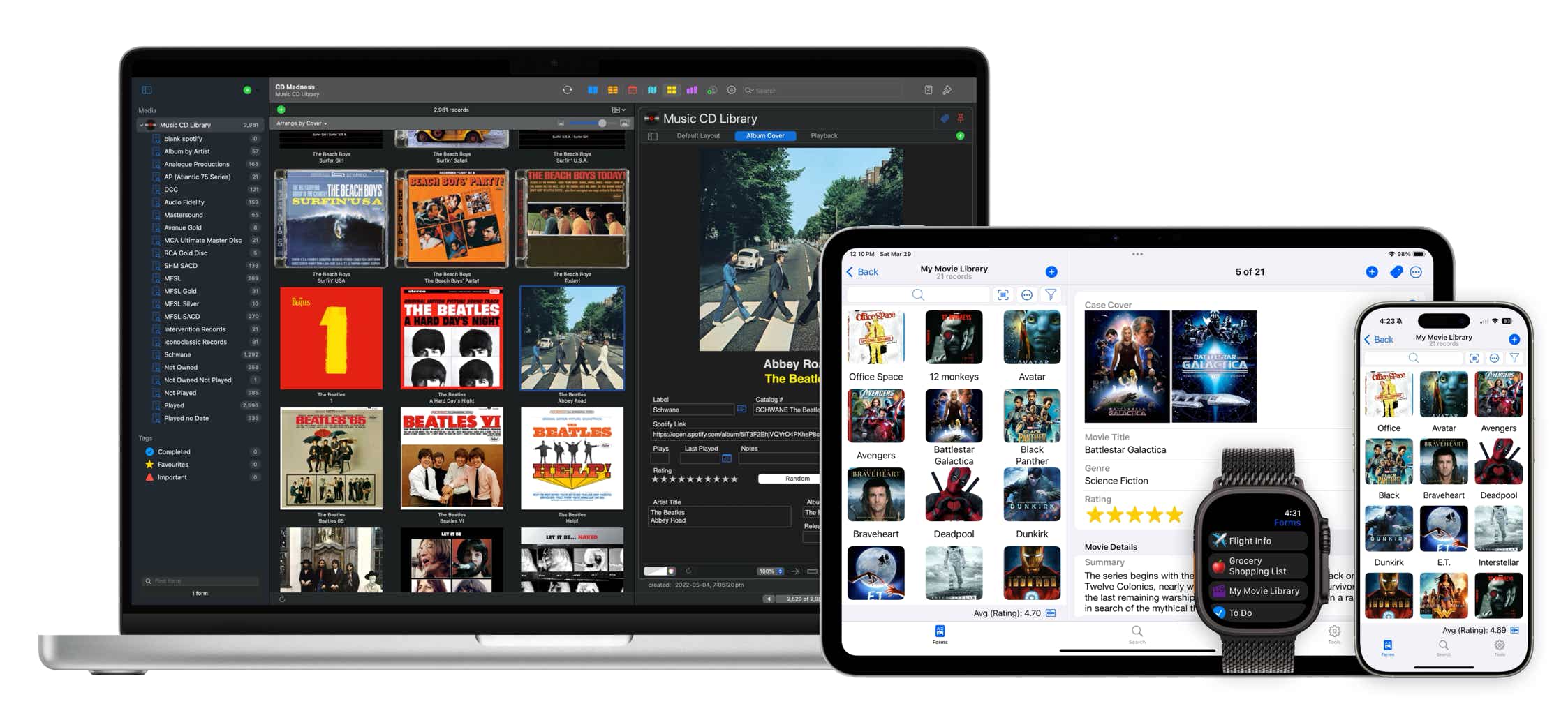Toggle the sidebar icon in Mac window
The image size is (1568, 727).
(147, 90)
